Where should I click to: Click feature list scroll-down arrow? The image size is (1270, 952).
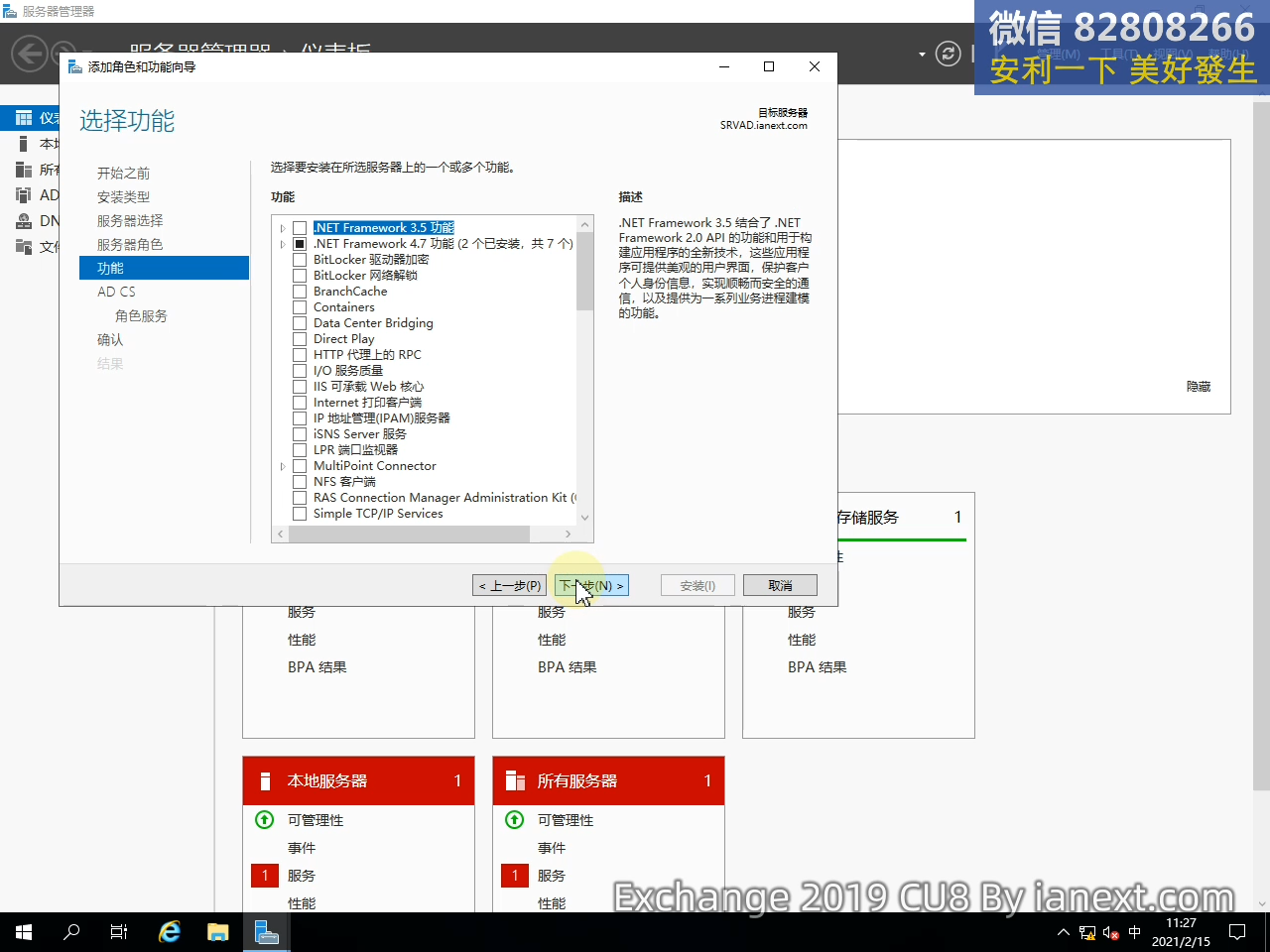[584, 518]
